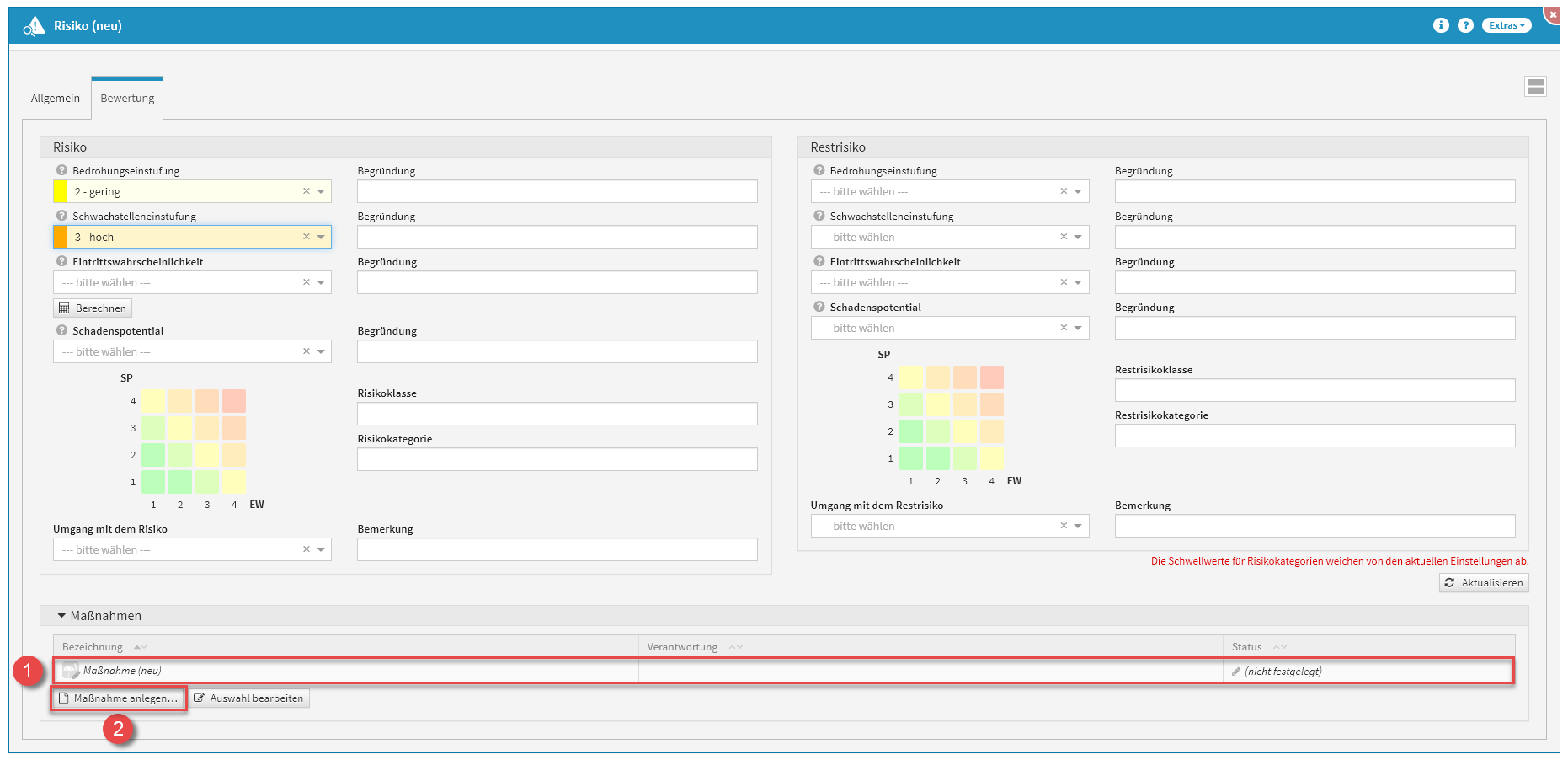The image size is (1568, 760).
Task: Expand Restrisiko Bedrohungseinstufung dropdown
Action: point(1078,191)
